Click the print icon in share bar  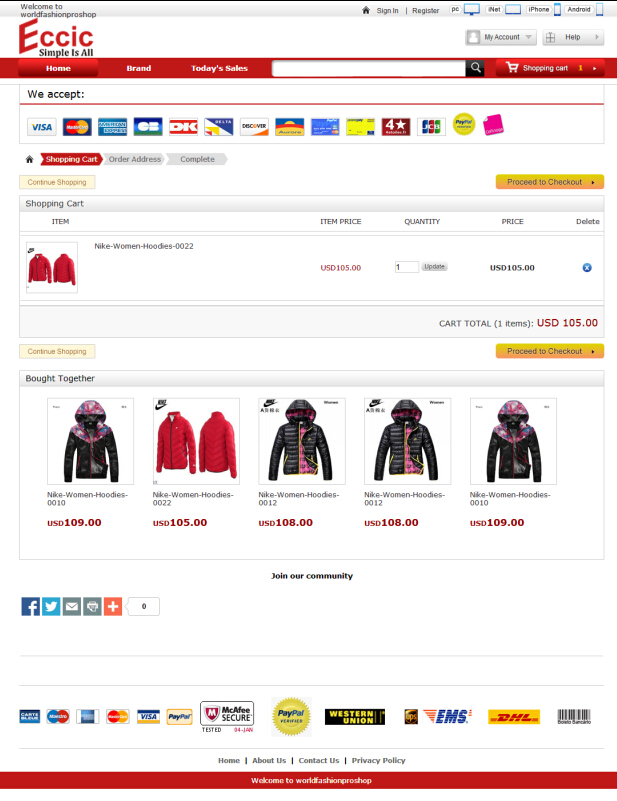pyautogui.click(x=92, y=606)
